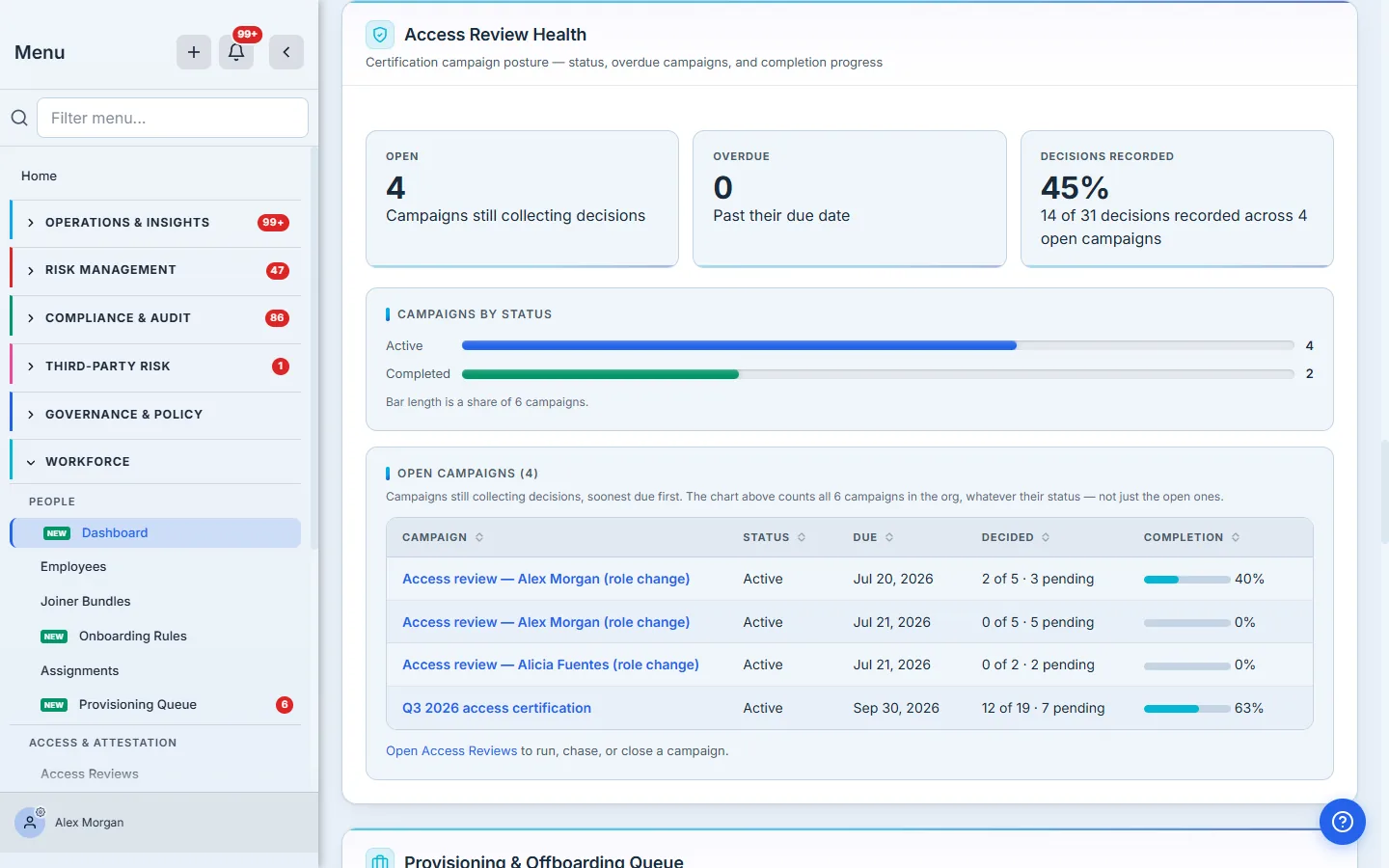Click the 47 badge on Risk Management
Screen dimensions: 1389x868
pos(278,270)
